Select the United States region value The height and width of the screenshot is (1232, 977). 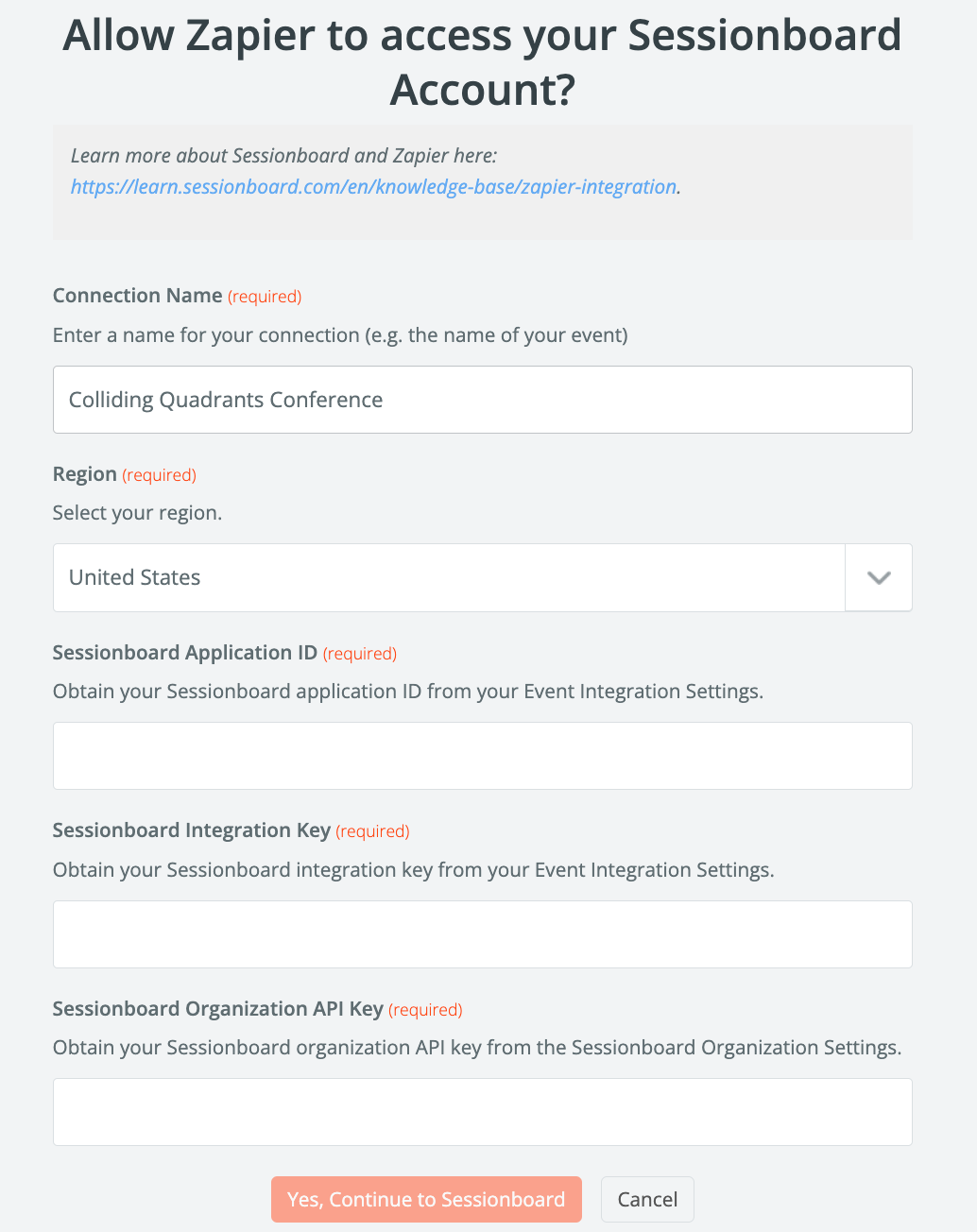[133, 577]
